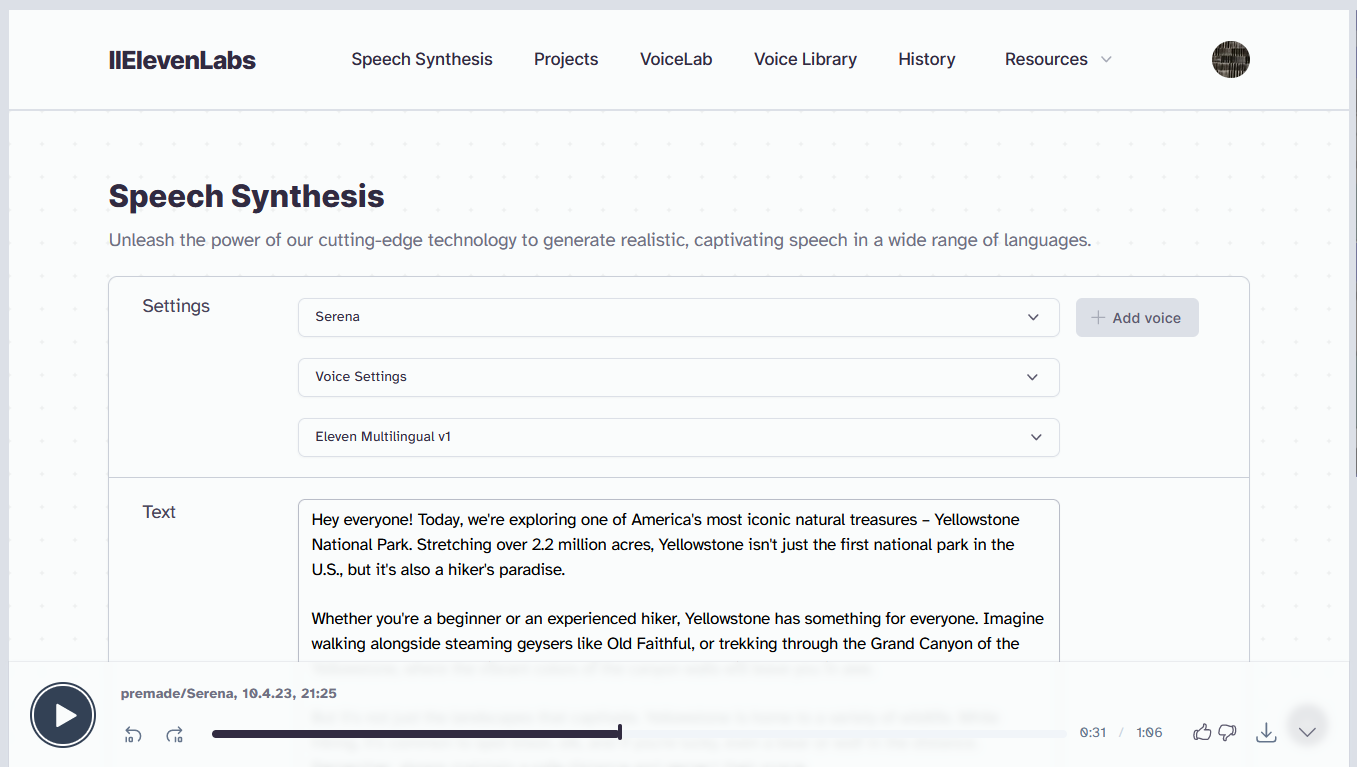Image resolution: width=1357 pixels, height=767 pixels.
Task: Open the Serena voice dropdown
Action: (x=679, y=317)
